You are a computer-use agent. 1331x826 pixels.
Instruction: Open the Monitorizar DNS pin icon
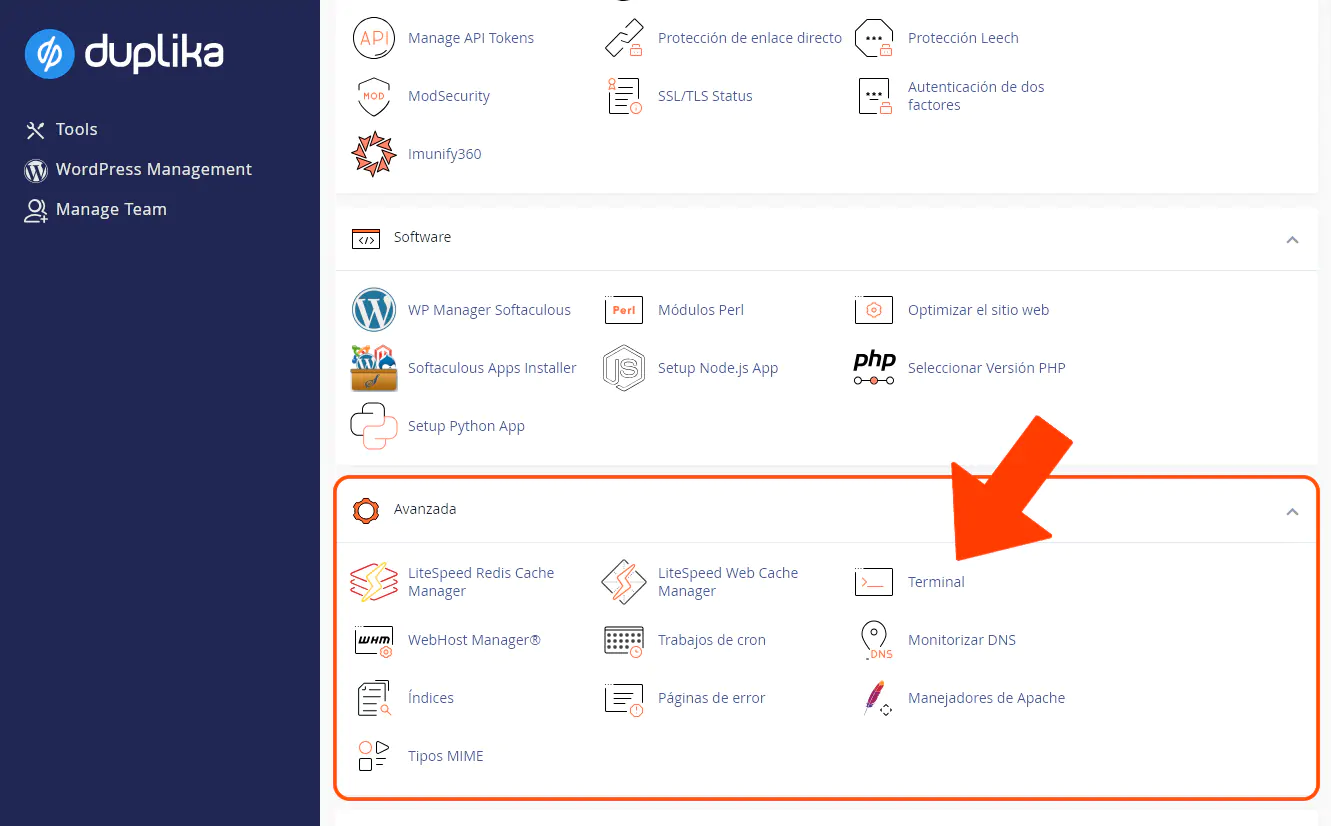[x=874, y=640]
